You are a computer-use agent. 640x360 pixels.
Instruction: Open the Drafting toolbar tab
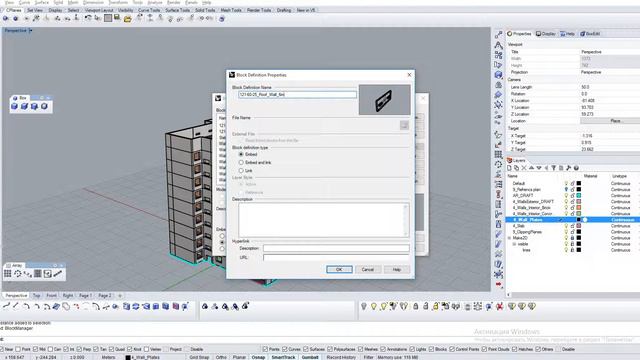(284, 10)
